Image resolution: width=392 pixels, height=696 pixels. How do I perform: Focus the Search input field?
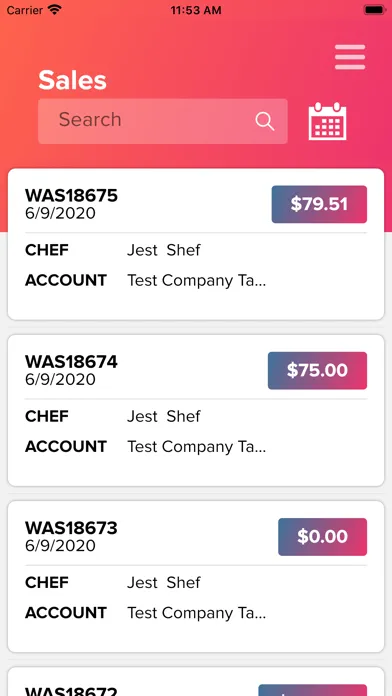tap(162, 121)
